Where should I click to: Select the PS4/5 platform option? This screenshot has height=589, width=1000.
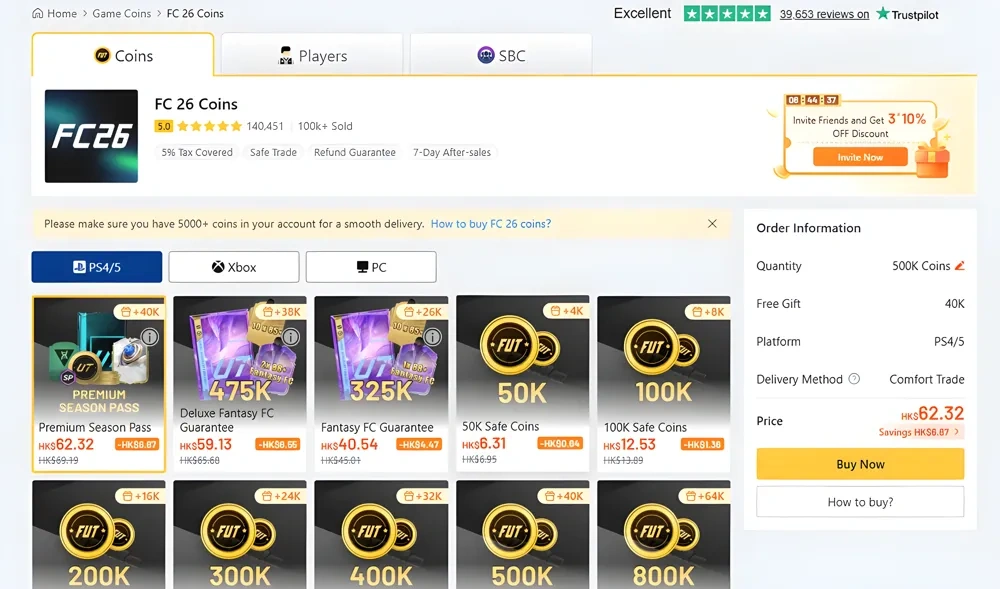click(97, 267)
